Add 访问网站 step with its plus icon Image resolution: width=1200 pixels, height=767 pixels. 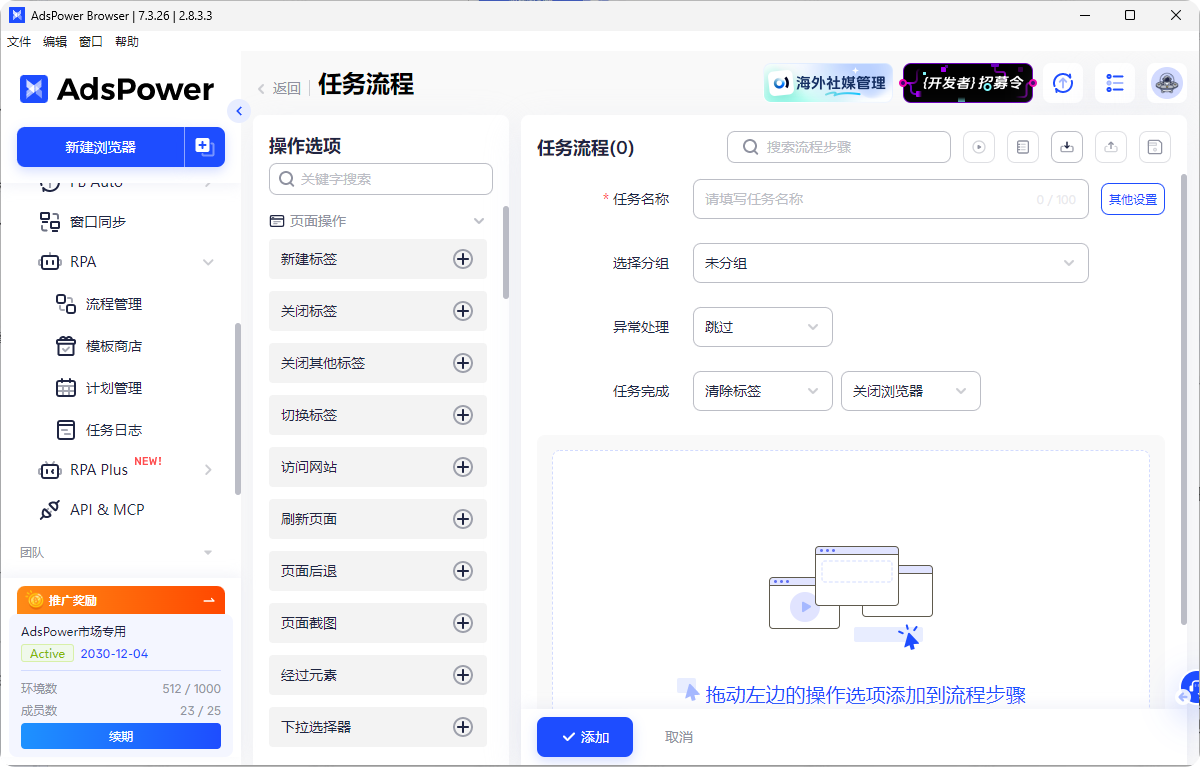(462, 467)
